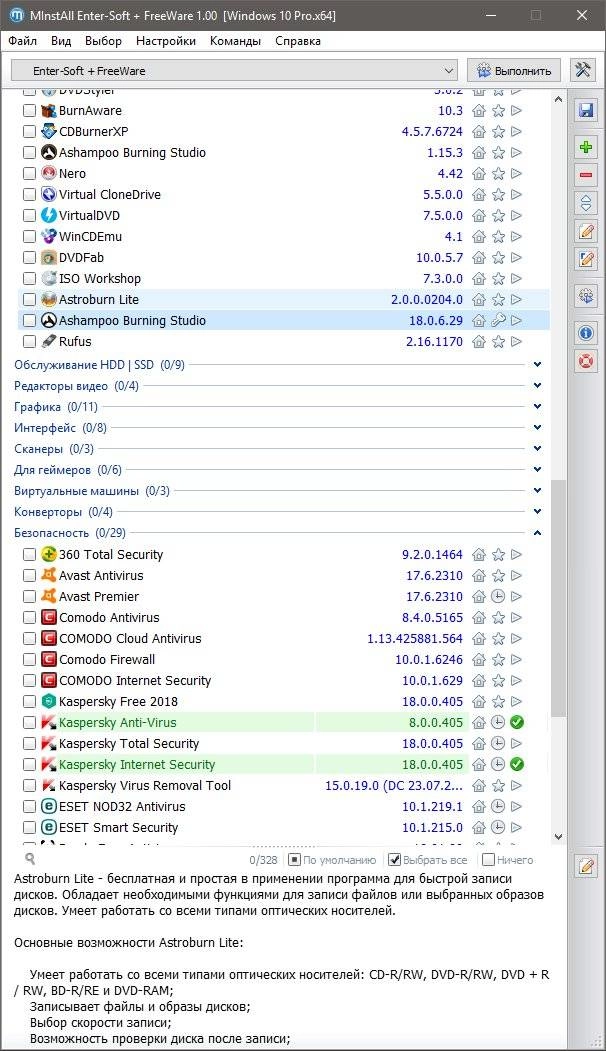Click star icon in 360 Total Security row
The width and height of the screenshot is (606, 1051).
pos(498,554)
